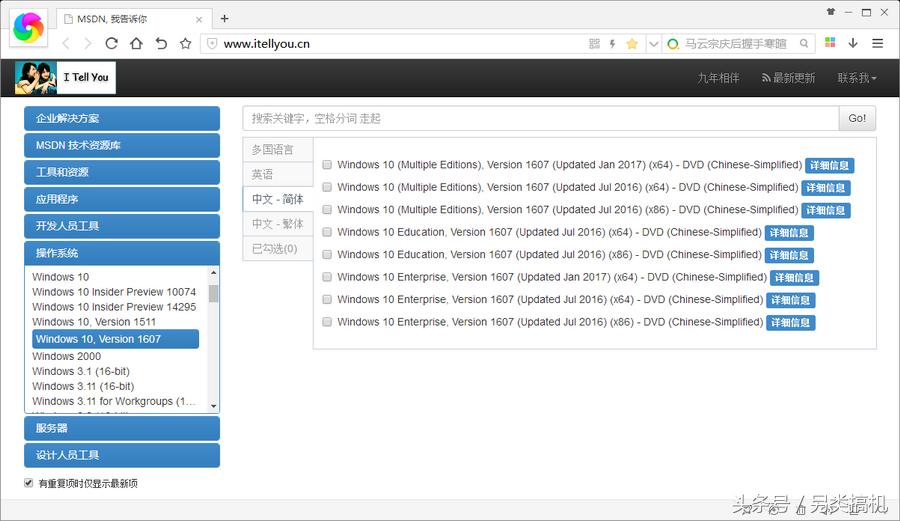Click the Go! search button
The width and height of the screenshot is (900, 521).
click(857, 118)
